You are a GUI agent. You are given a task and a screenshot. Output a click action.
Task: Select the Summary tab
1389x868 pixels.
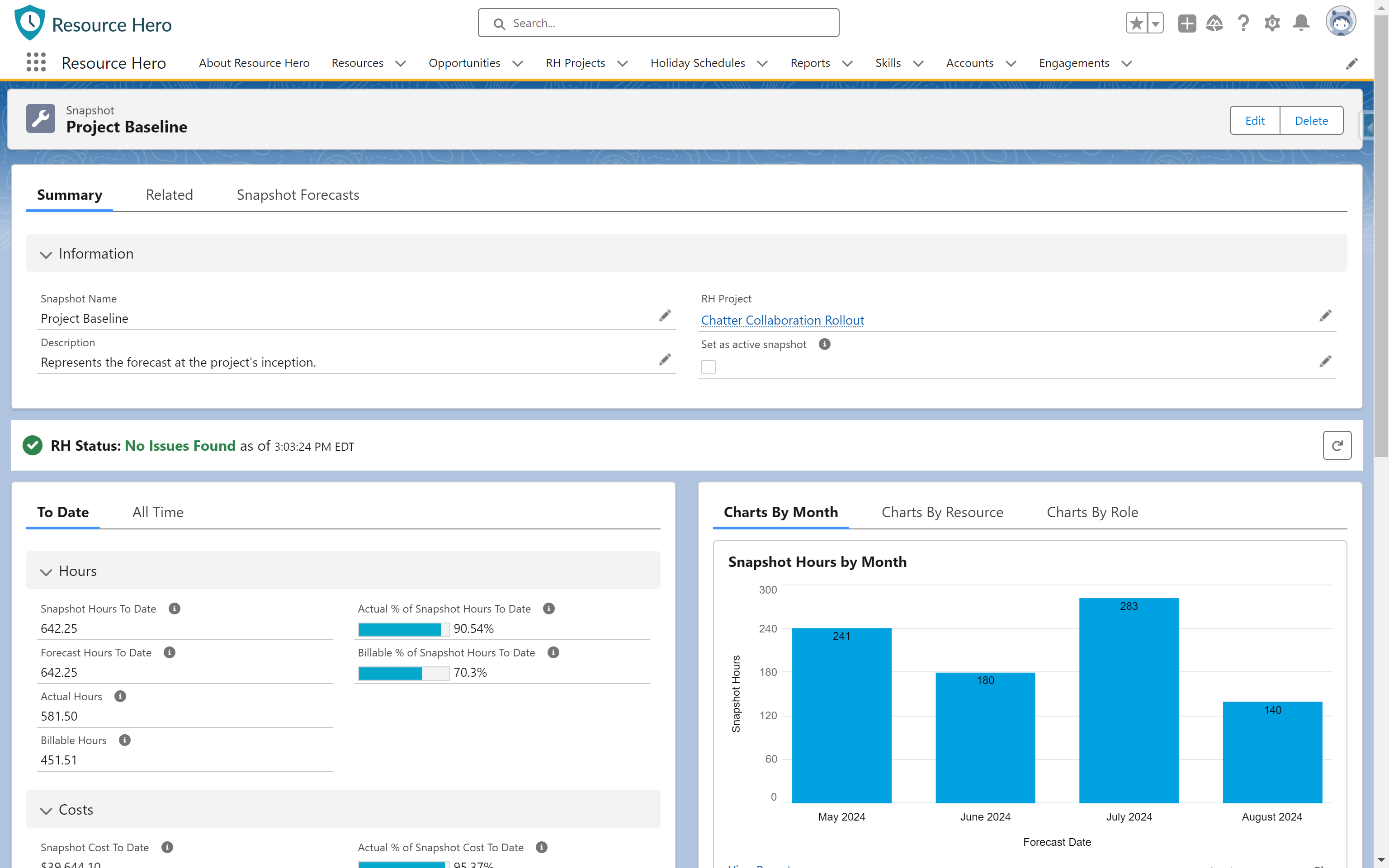[x=70, y=195]
